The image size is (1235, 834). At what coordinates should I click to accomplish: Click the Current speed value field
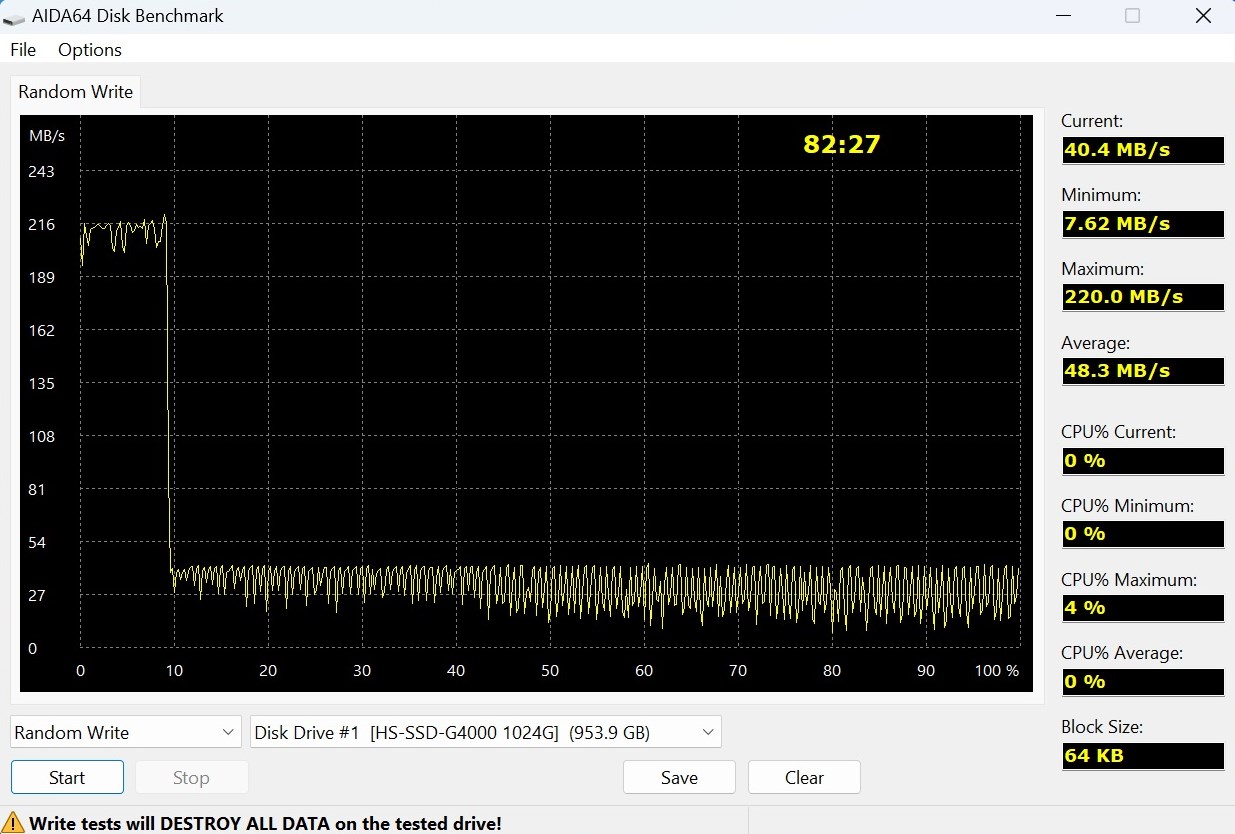tap(1142, 150)
